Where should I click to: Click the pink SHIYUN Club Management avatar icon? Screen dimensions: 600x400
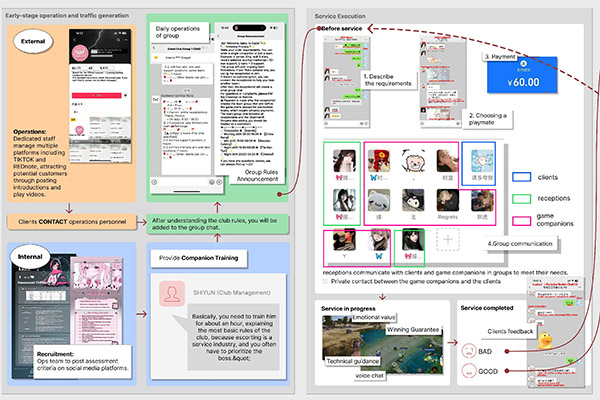(172, 294)
